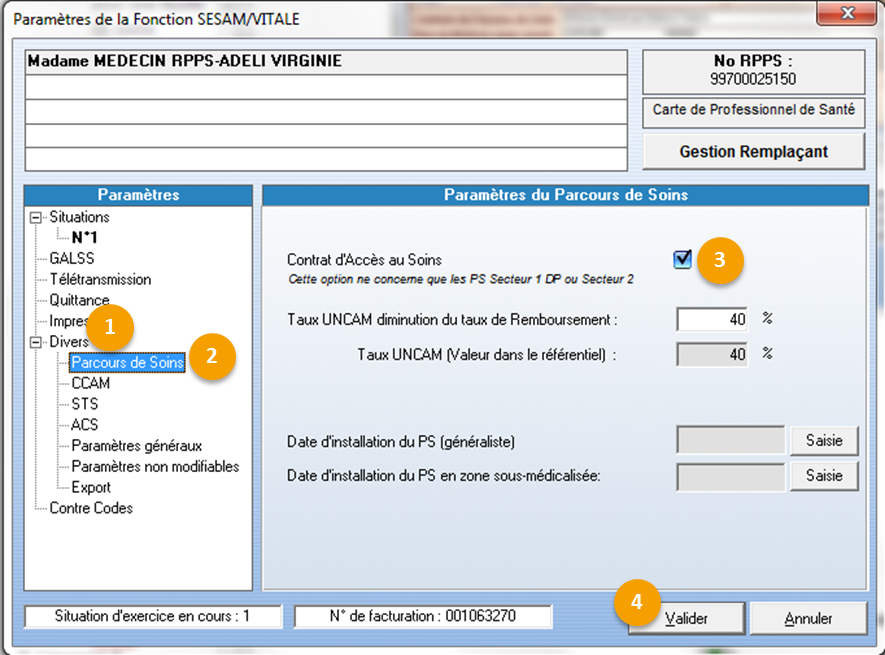Screen dimensions: 885x655
Task: Click the Valider button
Action: click(x=686, y=618)
